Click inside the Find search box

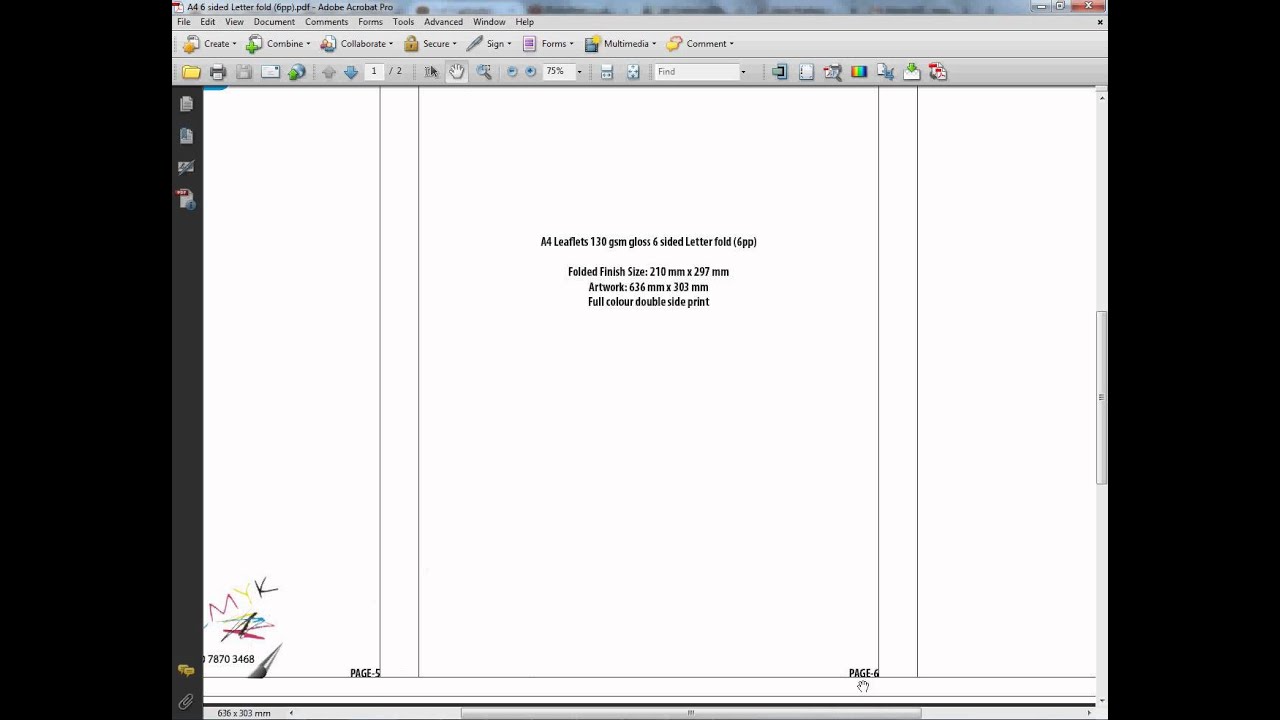(696, 72)
